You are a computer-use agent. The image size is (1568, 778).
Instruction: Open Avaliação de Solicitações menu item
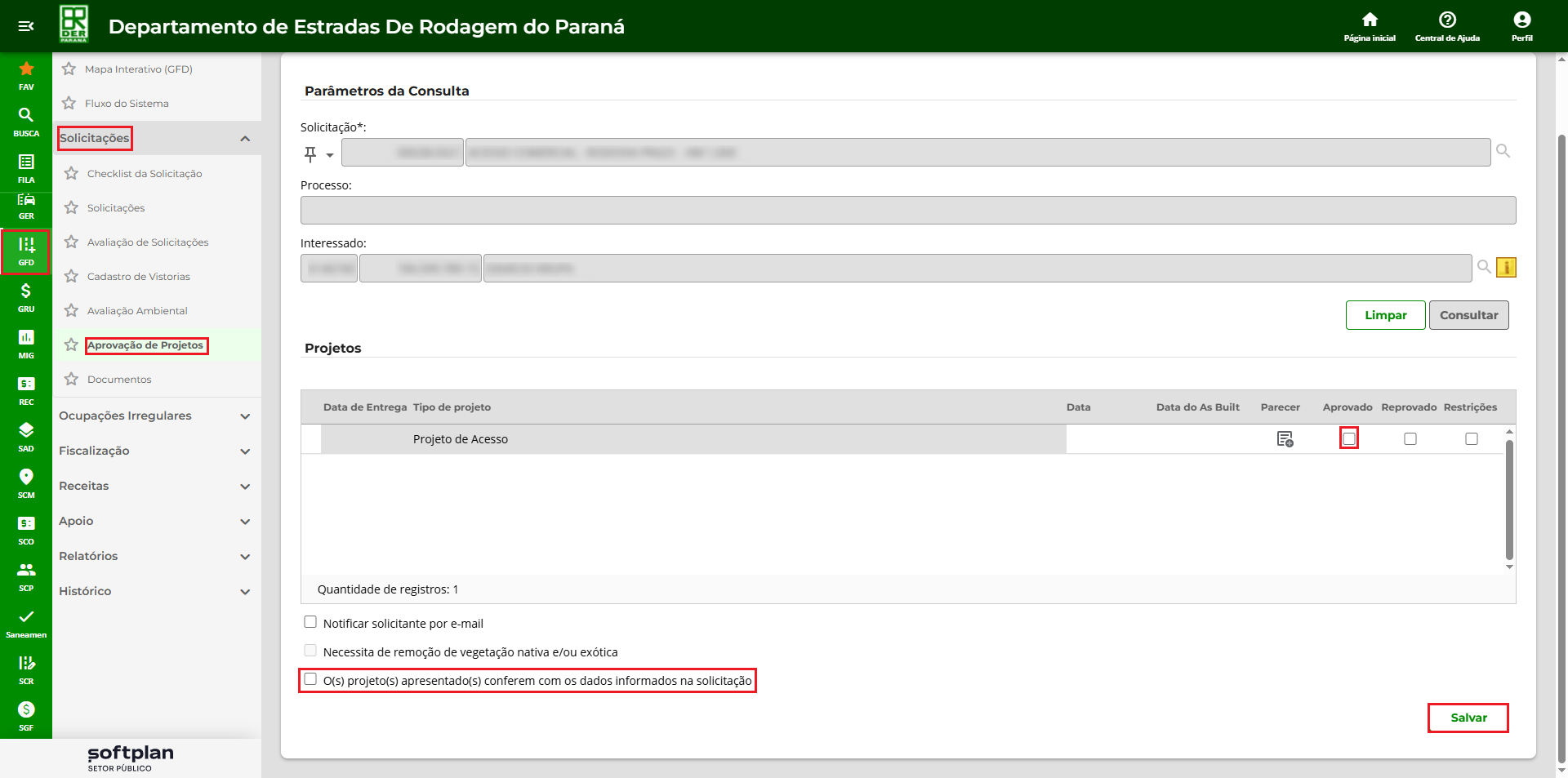pyautogui.click(x=148, y=242)
